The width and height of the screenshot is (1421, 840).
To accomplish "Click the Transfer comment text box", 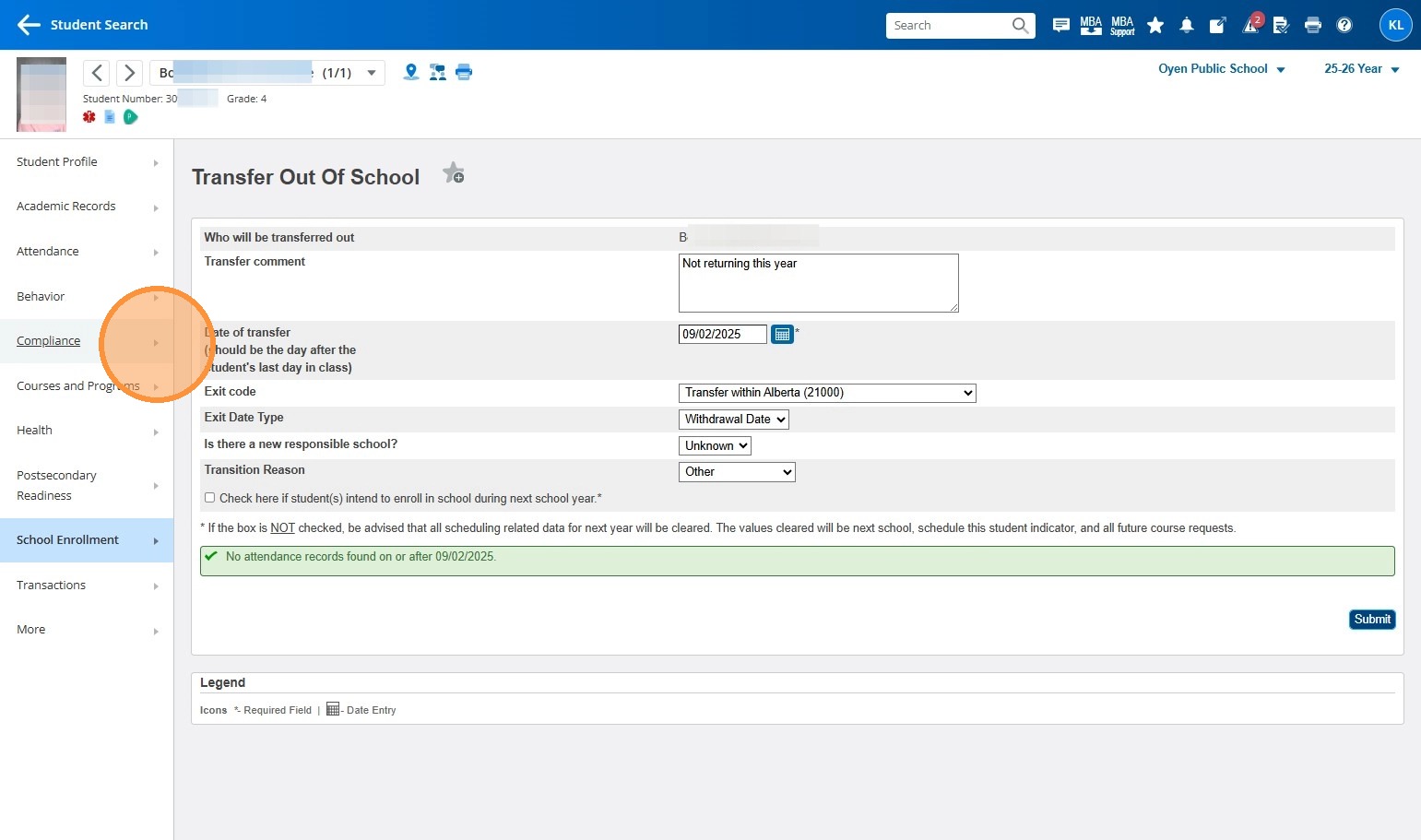I will [x=818, y=283].
